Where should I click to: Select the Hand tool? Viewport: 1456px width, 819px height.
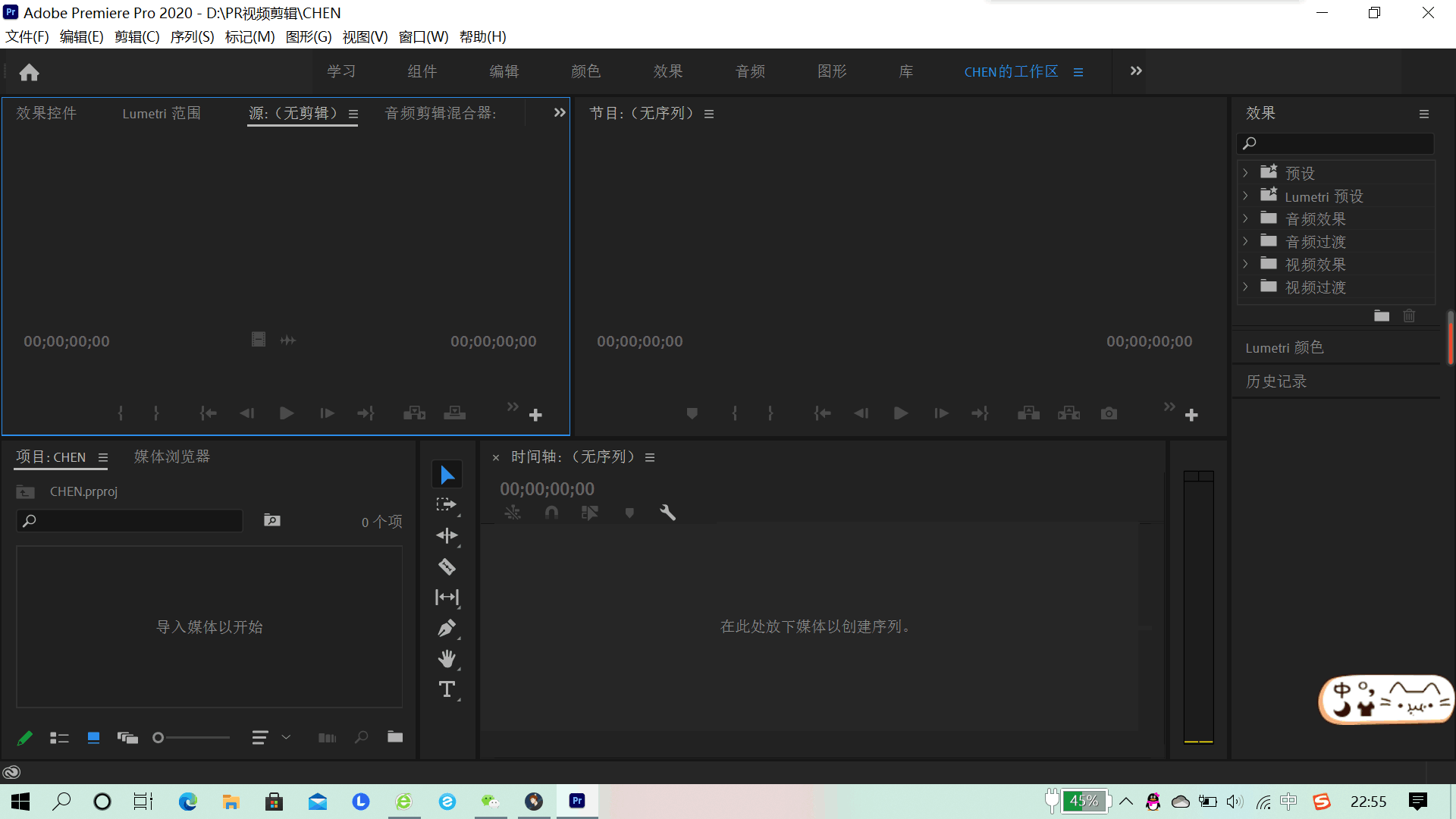point(447,659)
